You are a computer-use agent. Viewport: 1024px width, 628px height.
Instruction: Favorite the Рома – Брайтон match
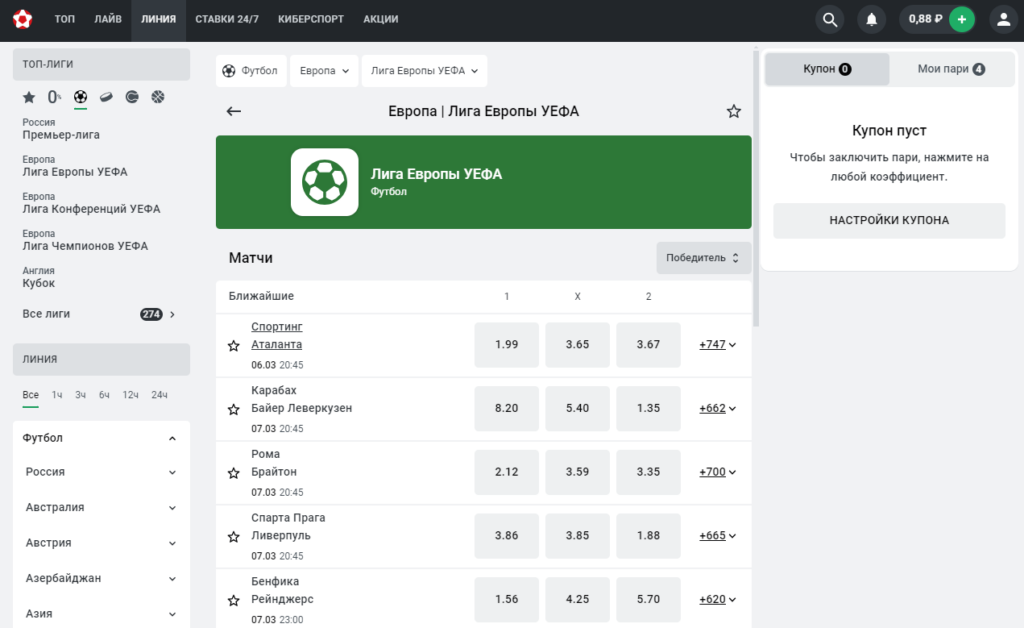click(x=234, y=473)
